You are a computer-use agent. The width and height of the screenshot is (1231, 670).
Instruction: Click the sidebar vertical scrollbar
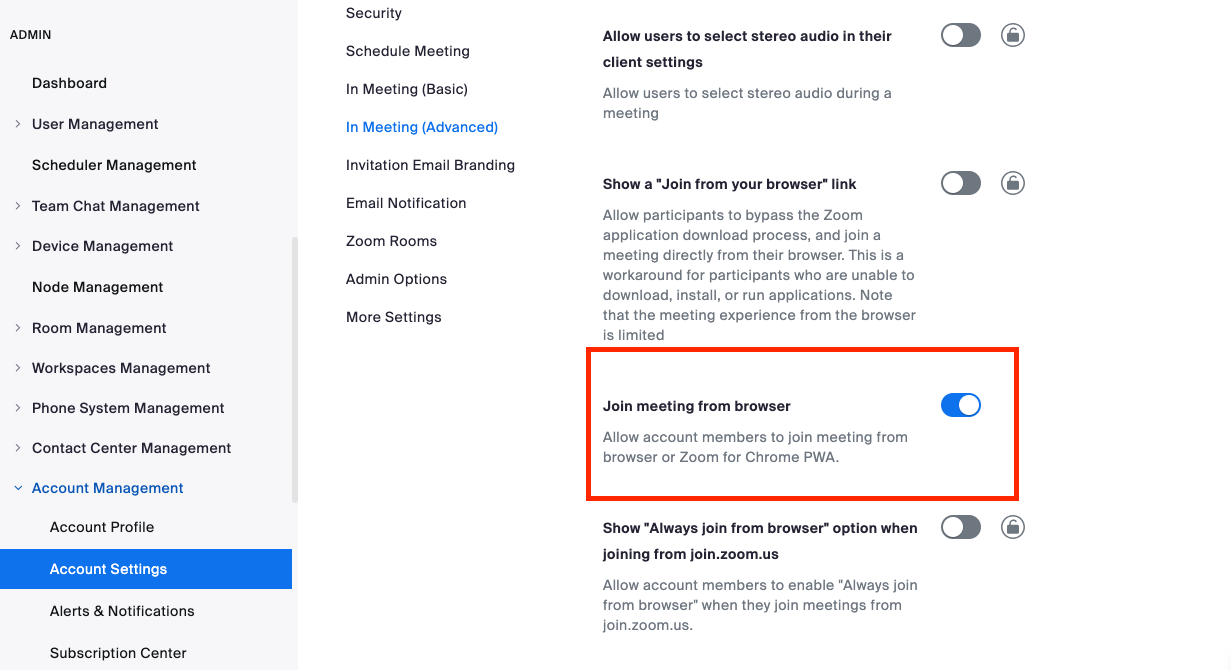click(x=294, y=370)
